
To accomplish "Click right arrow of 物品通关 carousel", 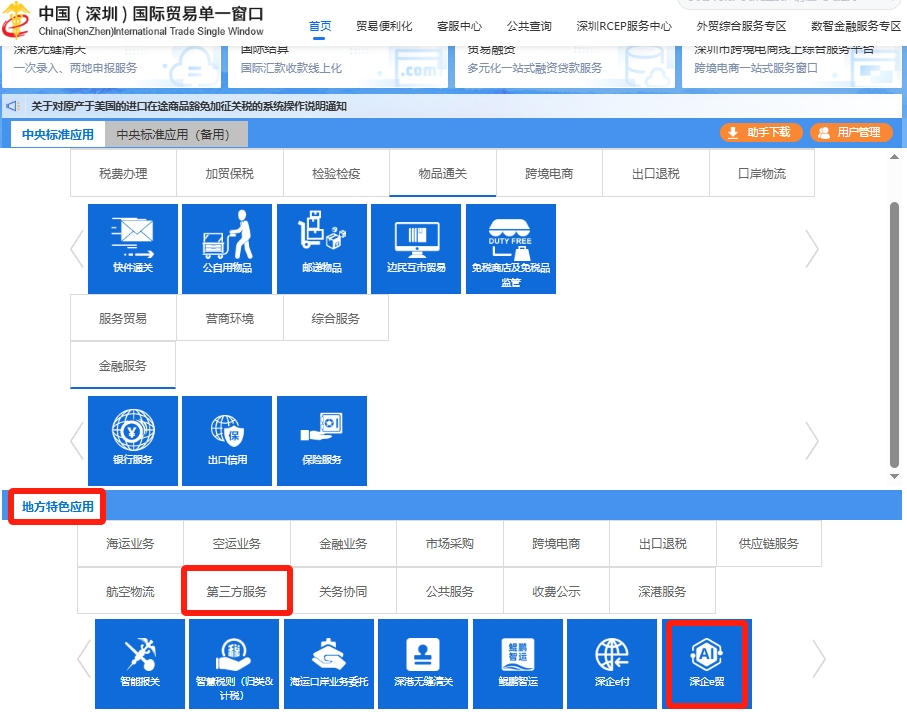I will [x=812, y=249].
